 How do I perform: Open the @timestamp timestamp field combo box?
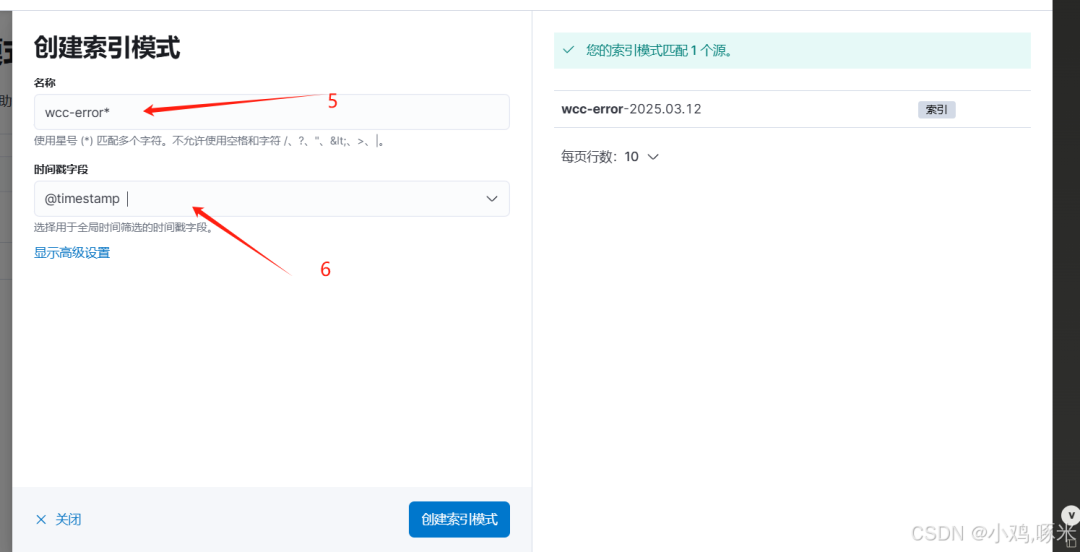click(271, 198)
